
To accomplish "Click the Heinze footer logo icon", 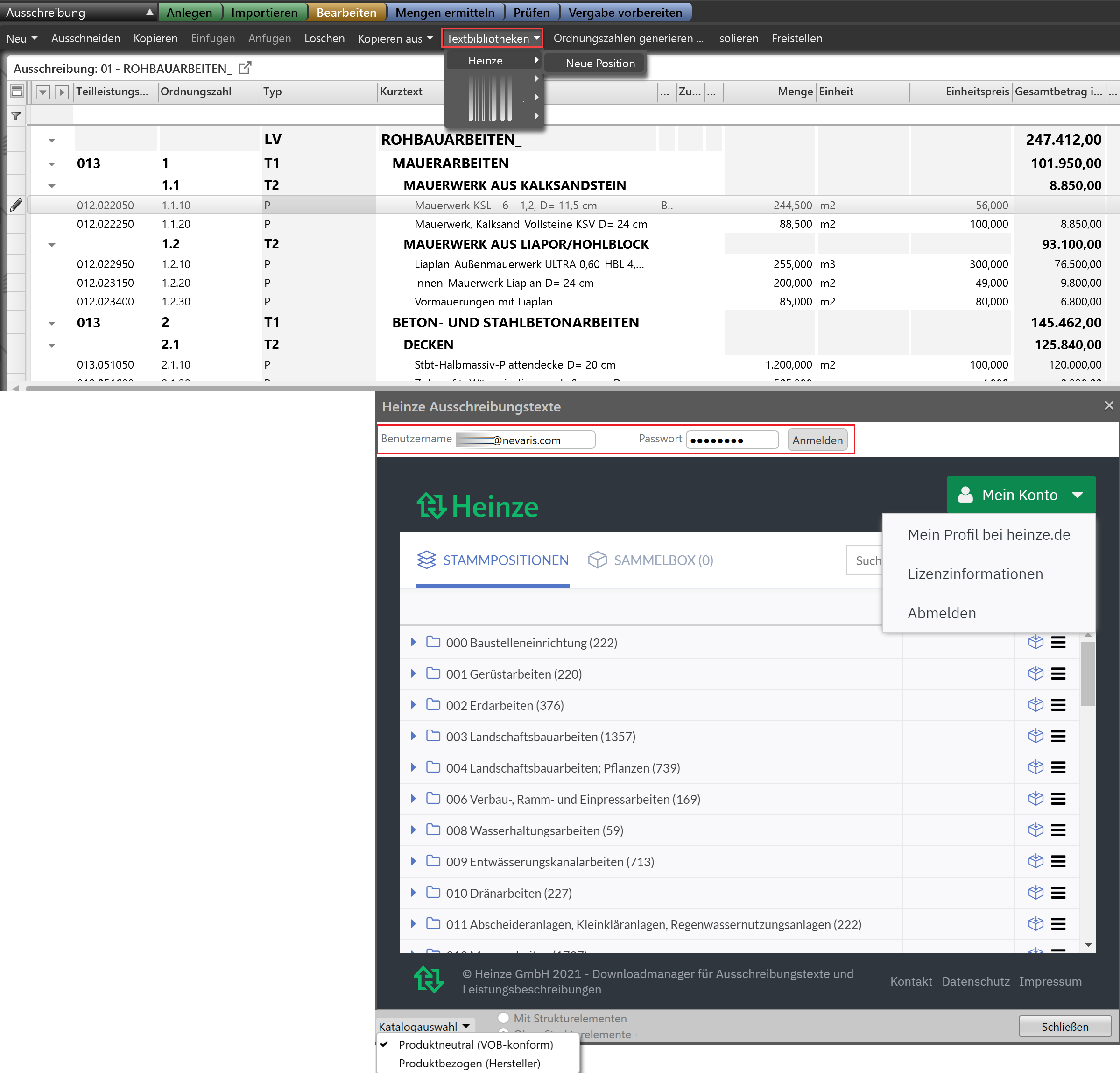I will (429, 980).
